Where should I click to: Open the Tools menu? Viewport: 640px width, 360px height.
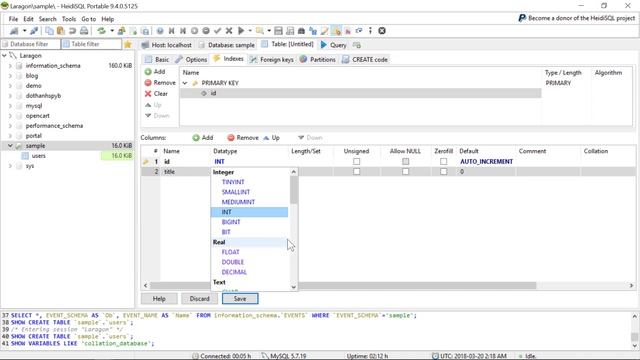[69, 19]
